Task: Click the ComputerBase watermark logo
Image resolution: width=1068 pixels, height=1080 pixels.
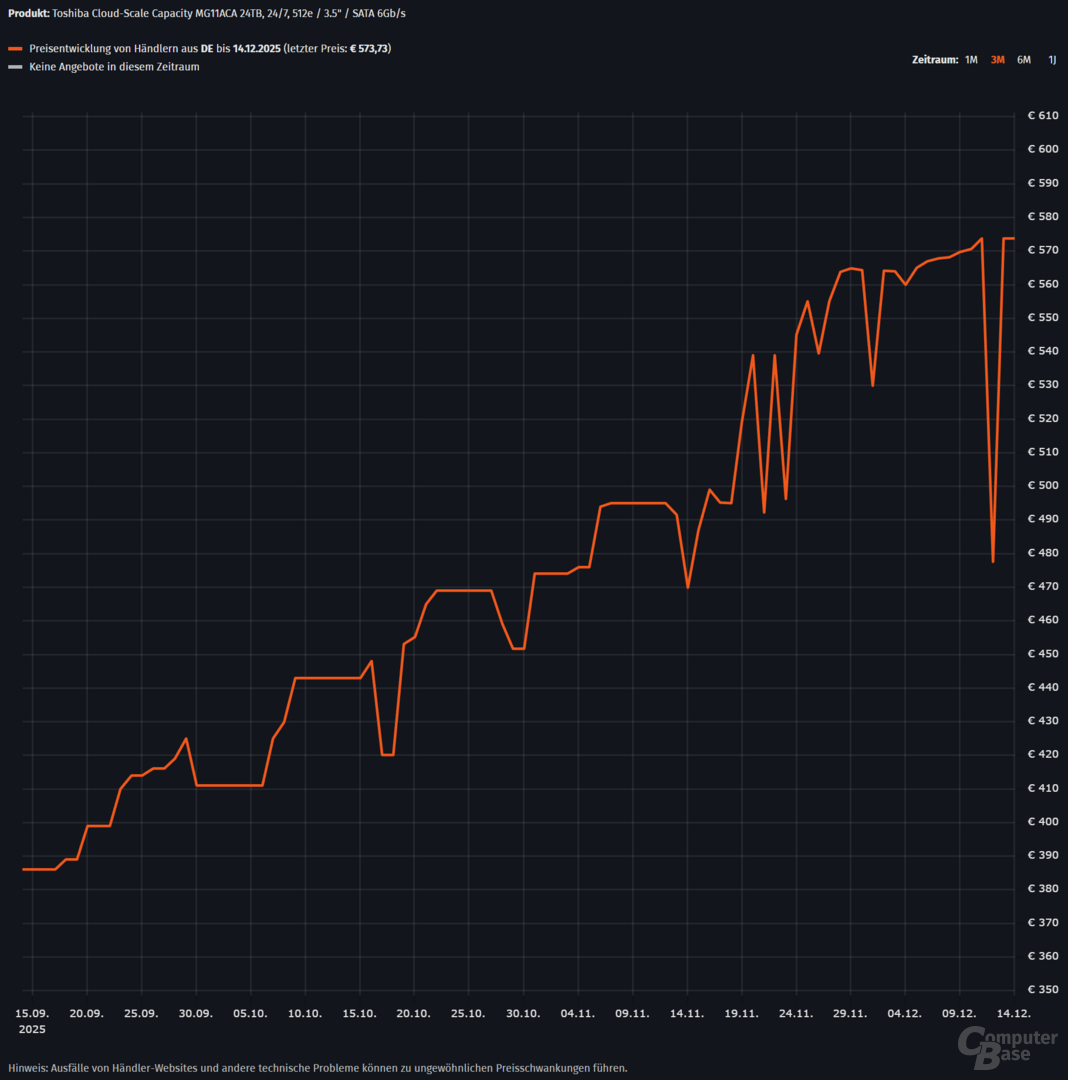Action: click(1007, 1045)
